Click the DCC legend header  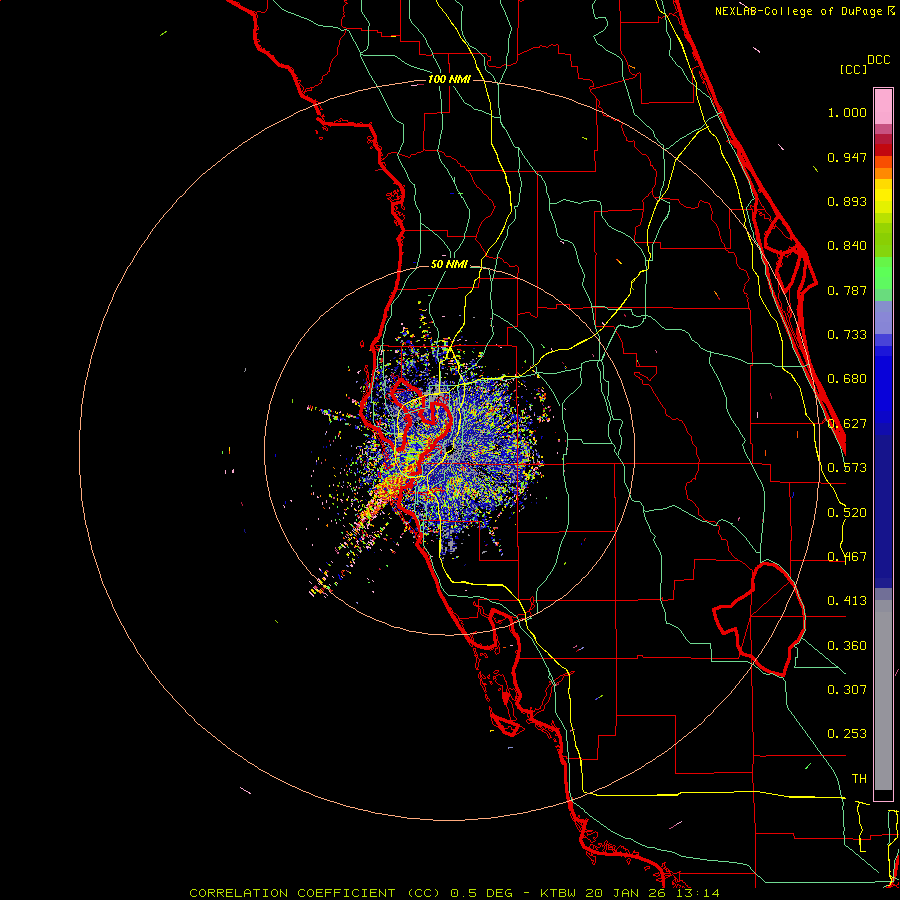click(x=878, y=60)
